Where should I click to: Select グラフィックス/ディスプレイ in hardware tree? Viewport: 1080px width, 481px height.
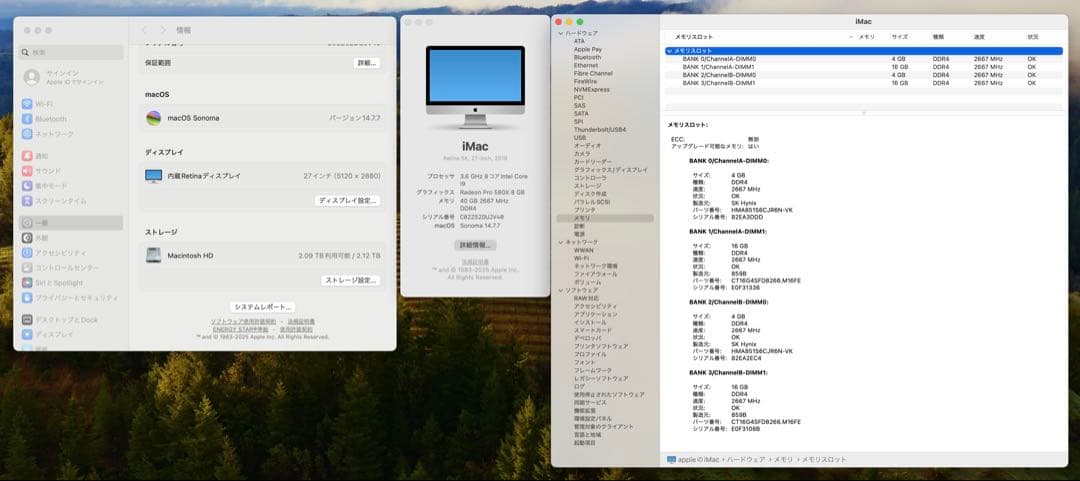click(x=611, y=170)
